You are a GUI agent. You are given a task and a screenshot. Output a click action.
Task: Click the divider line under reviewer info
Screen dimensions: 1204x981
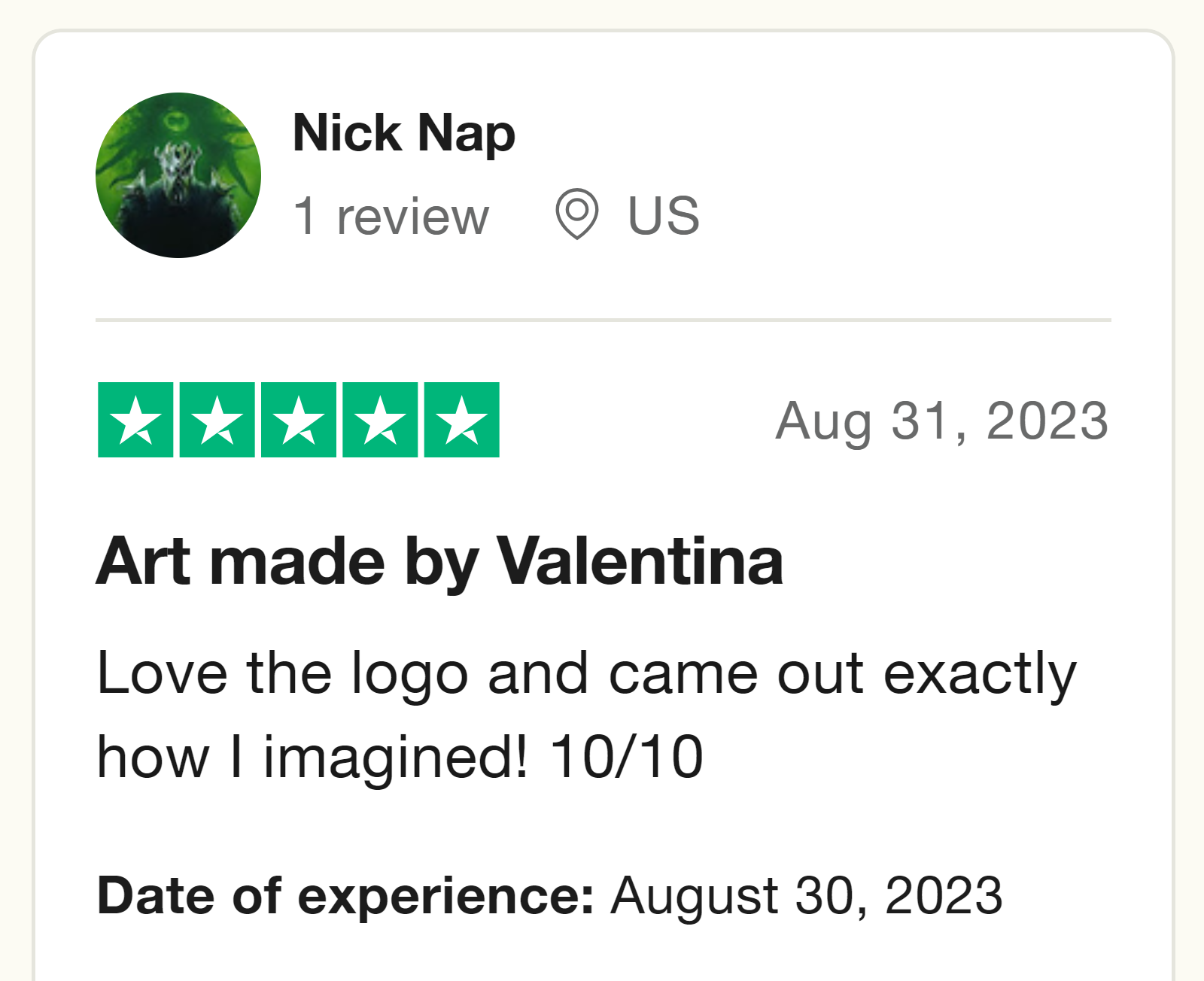[x=602, y=320]
